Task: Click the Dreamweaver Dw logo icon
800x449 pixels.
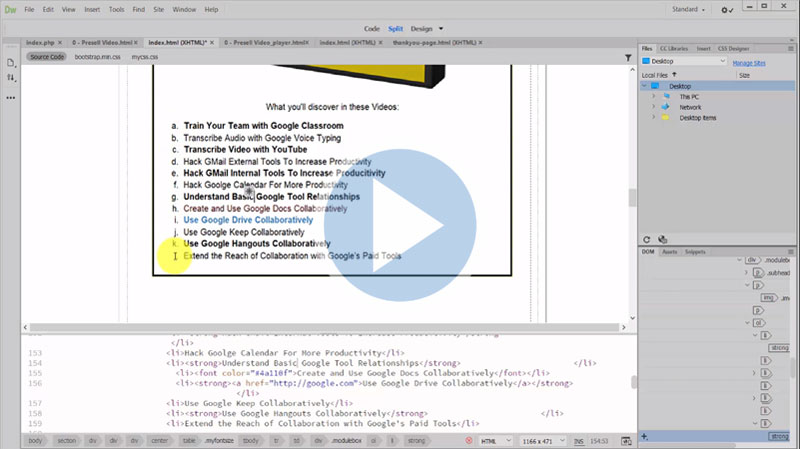Action: point(12,9)
